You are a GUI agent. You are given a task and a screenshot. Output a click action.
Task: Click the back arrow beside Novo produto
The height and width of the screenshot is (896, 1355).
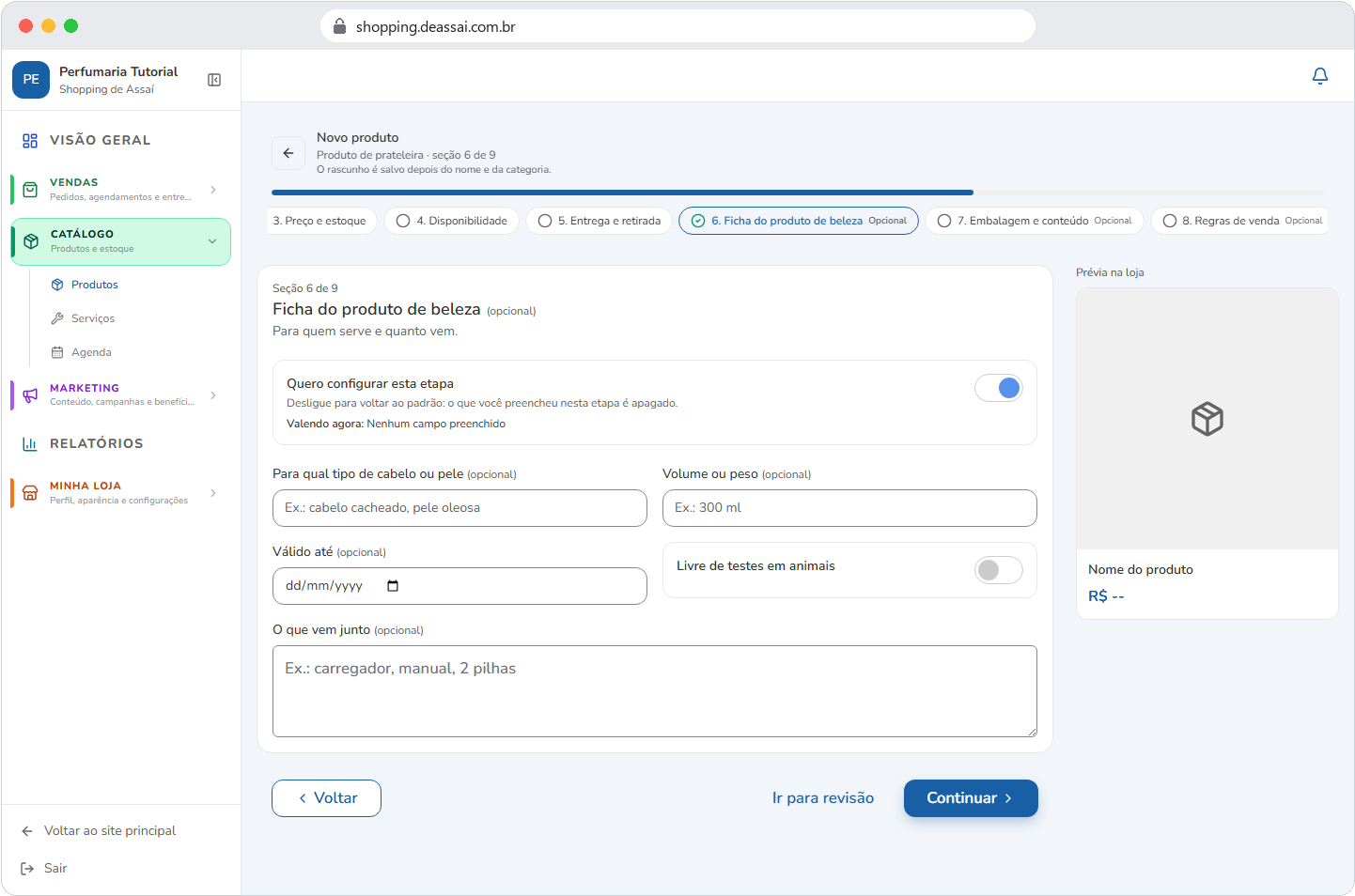tap(288, 153)
